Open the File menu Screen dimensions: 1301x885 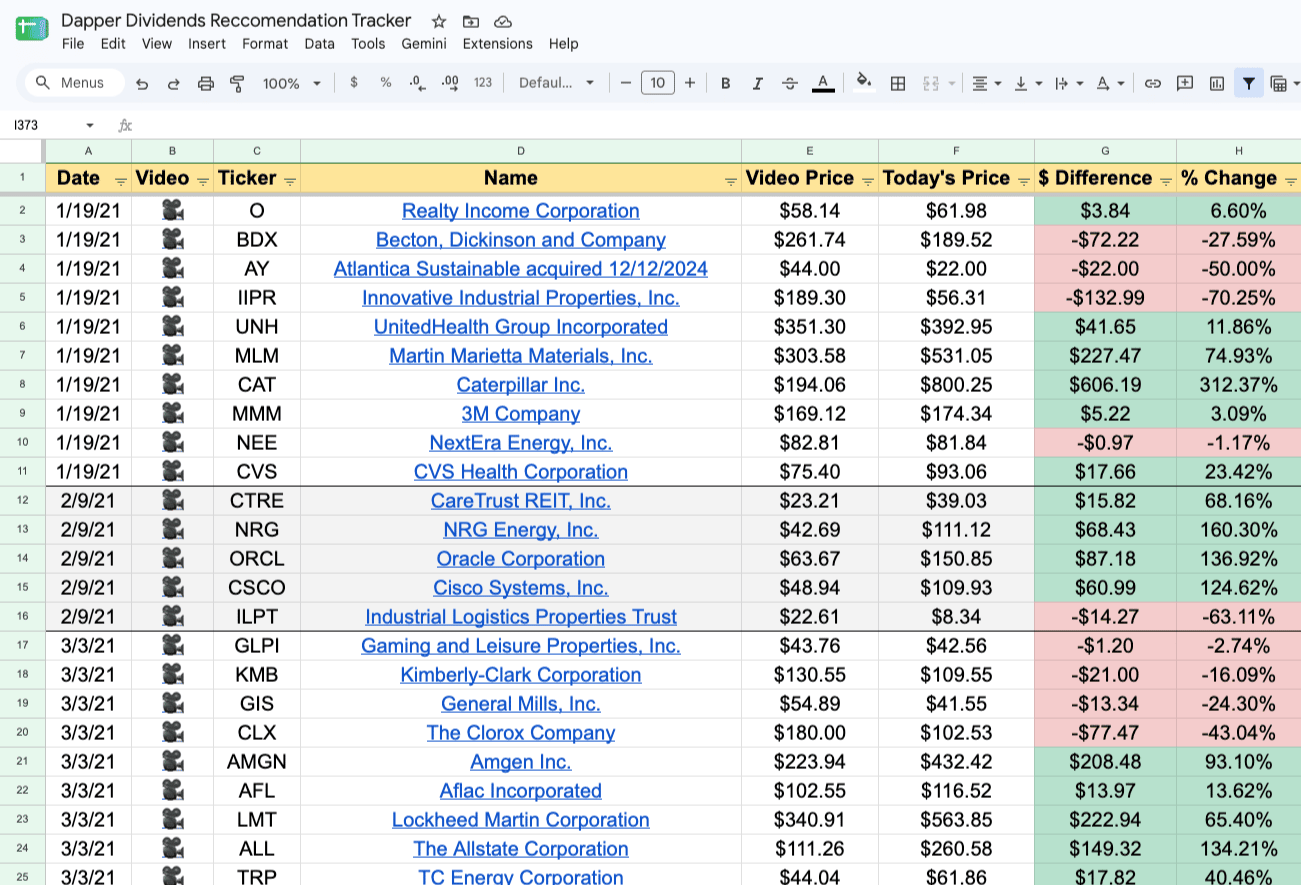tap(73, 44)
